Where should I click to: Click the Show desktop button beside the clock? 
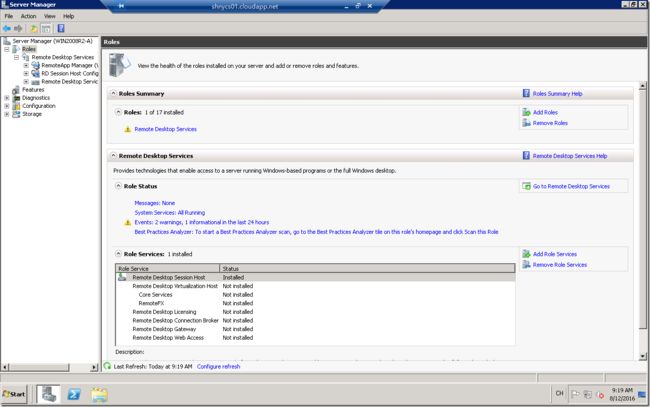point(642,394)
